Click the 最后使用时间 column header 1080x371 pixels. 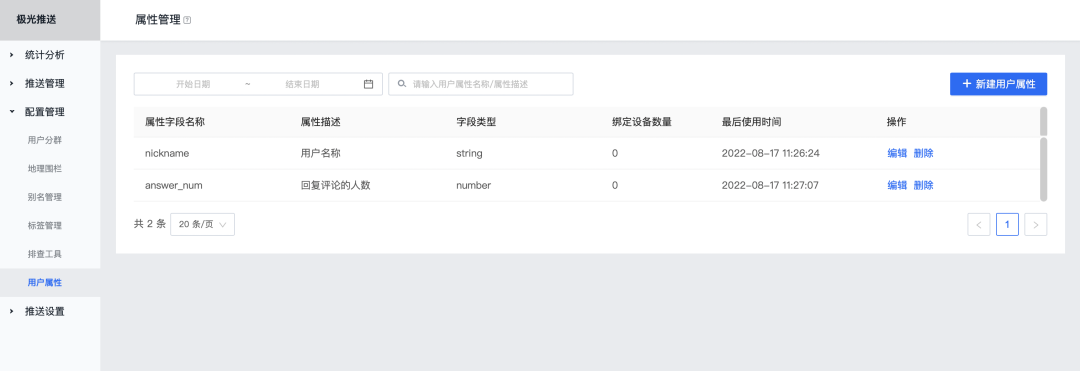(x=751, y=122)
